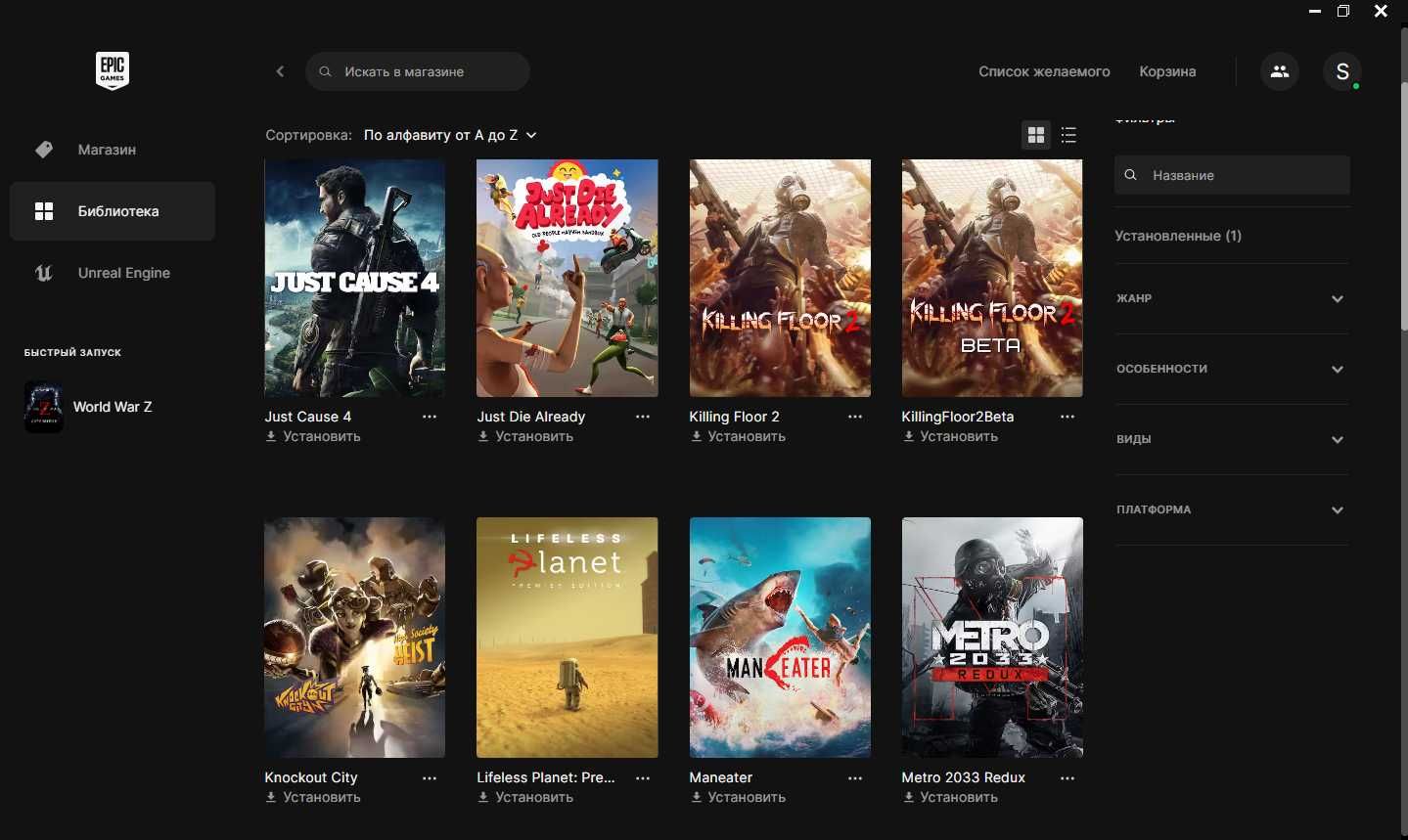Open the profile avatar S
1408x840 pixels.
tap(1342, 71)
